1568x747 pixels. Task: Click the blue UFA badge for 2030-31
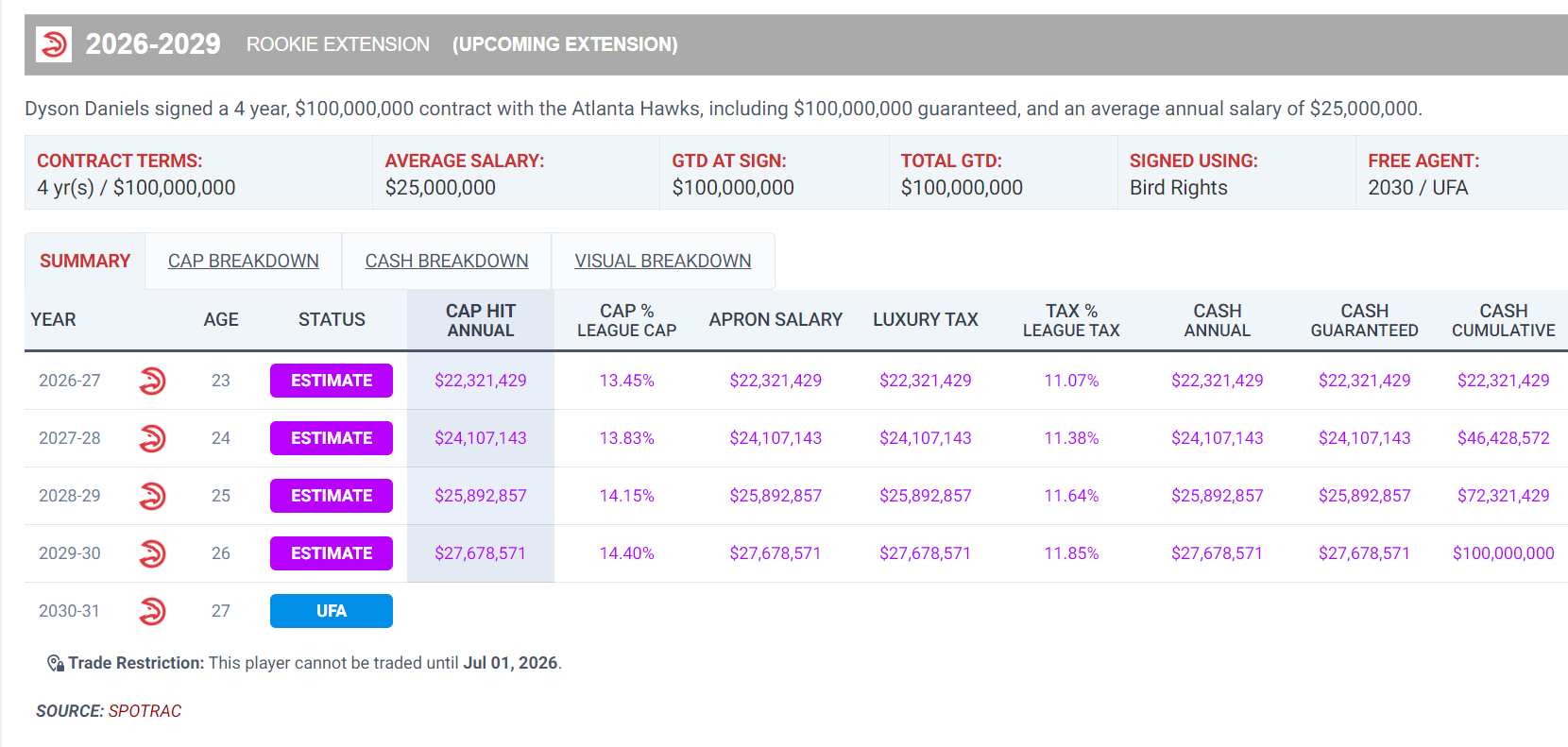(331, 611)
